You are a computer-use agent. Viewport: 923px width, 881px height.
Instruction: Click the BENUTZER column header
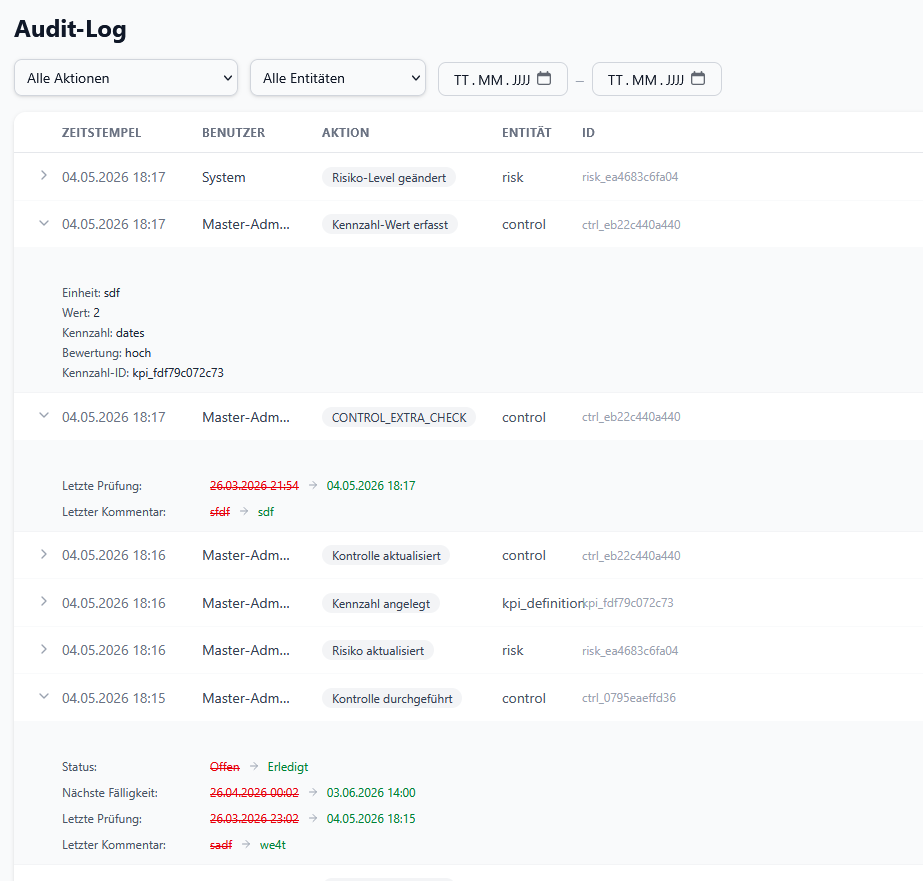click(233, 132)
